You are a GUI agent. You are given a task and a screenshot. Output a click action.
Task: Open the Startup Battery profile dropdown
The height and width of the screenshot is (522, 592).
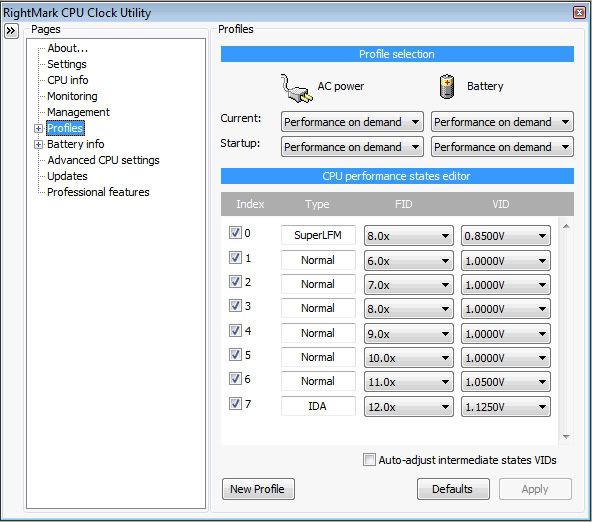(x=502, y=147)
